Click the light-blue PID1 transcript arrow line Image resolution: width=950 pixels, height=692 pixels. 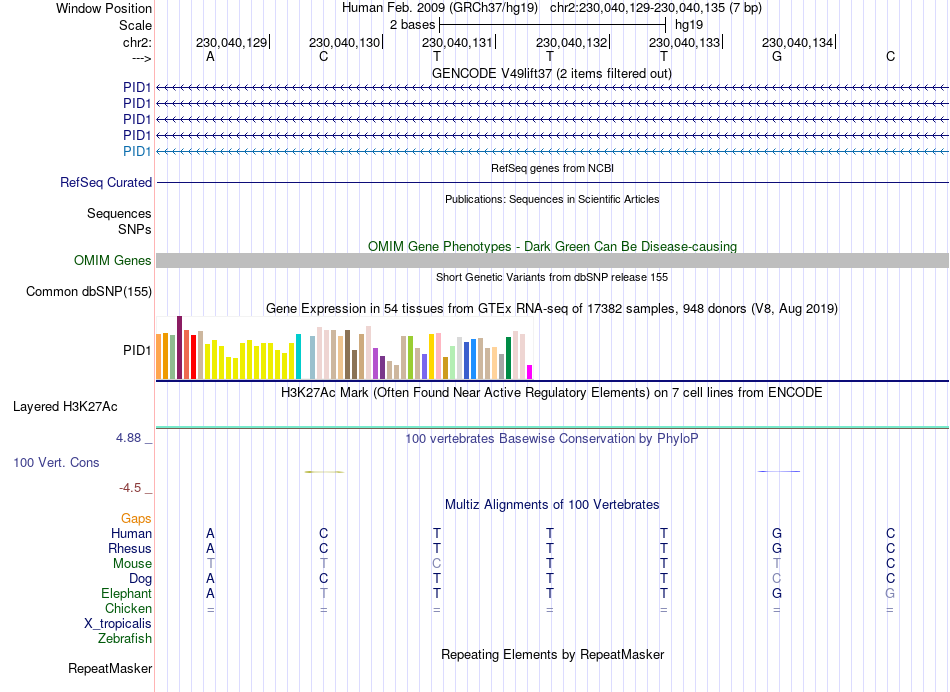click(x=552, y=151)
